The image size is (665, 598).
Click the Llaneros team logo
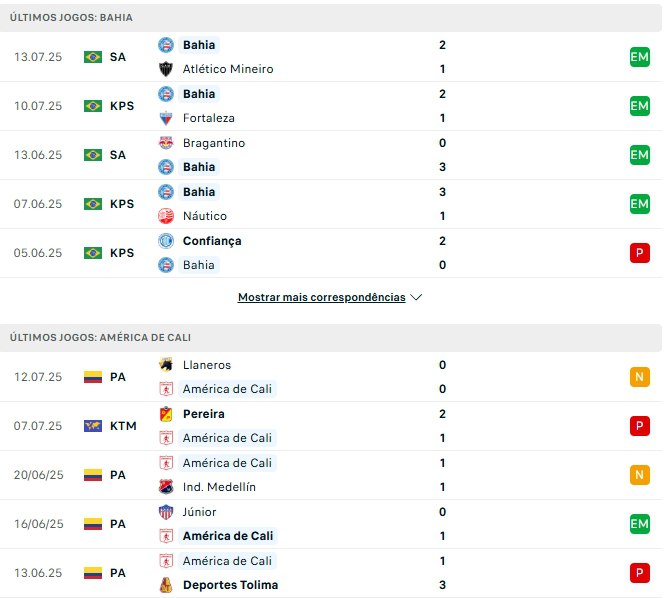166,365
